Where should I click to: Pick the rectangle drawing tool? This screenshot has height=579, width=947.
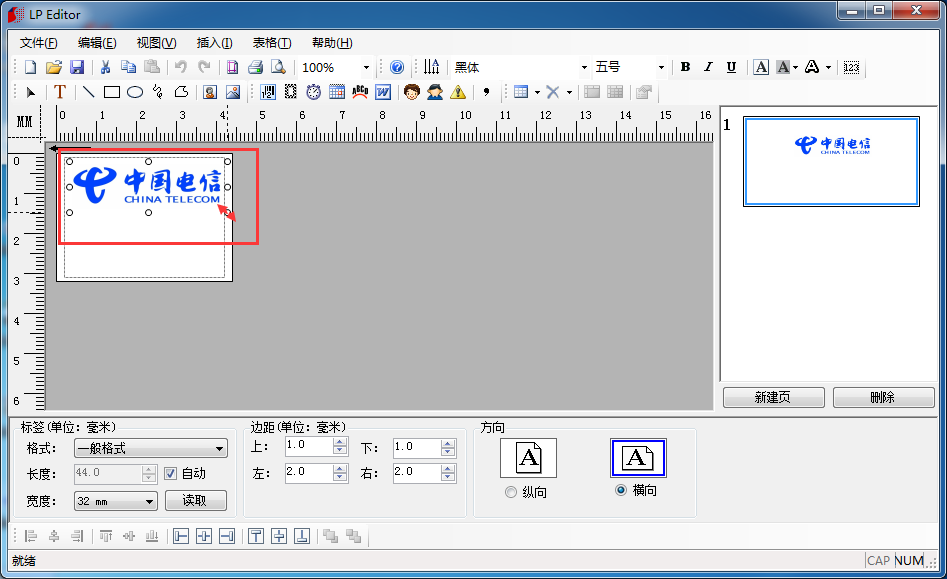pyautogui.click(x=112, y=92)
